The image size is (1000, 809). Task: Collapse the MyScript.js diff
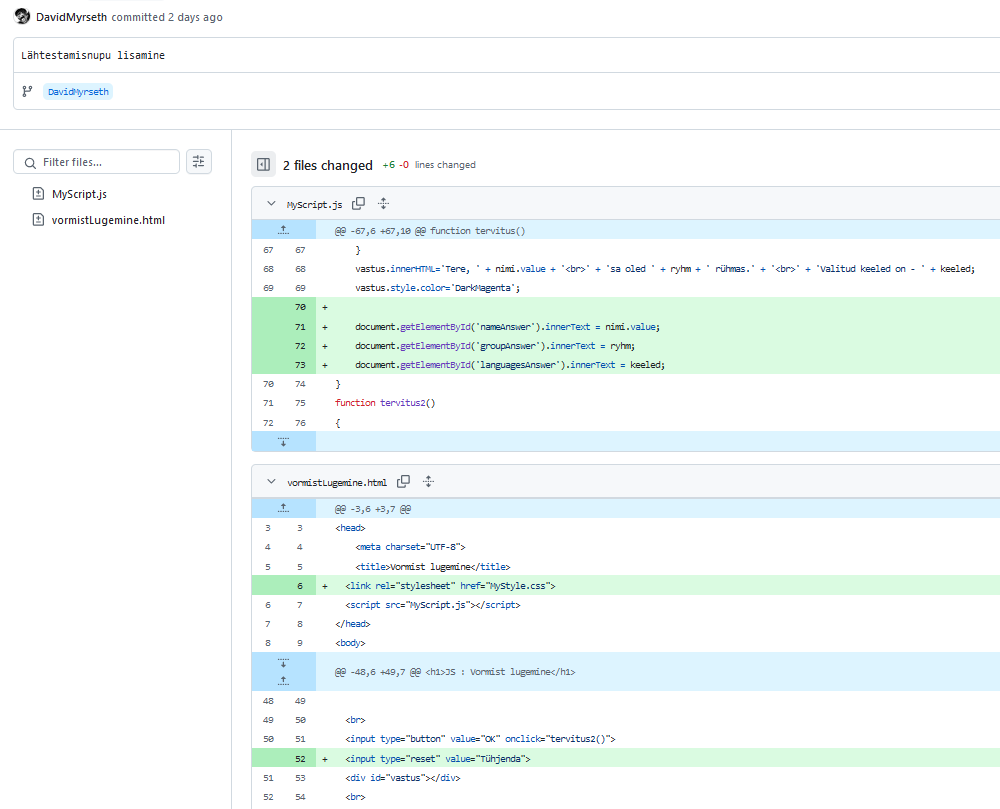(x=271, y=204)
